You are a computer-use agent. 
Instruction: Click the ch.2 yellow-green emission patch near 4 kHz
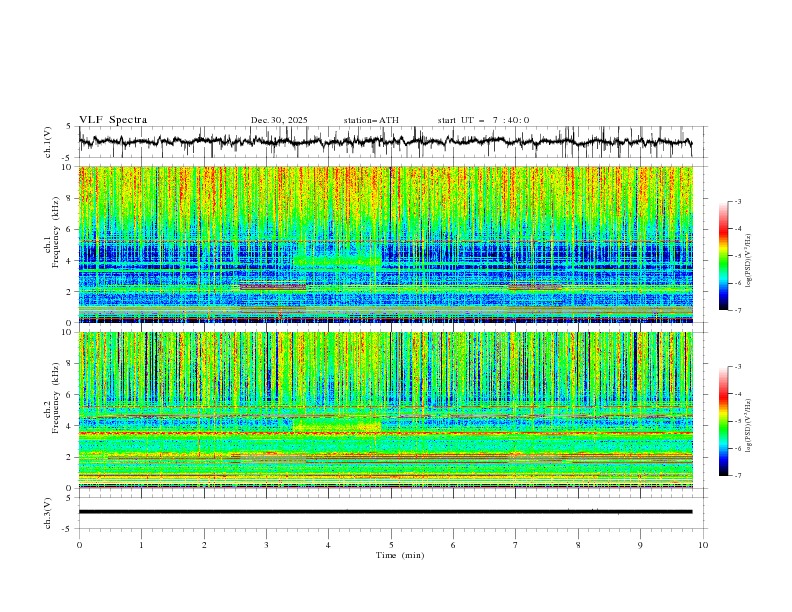[337, 425]
